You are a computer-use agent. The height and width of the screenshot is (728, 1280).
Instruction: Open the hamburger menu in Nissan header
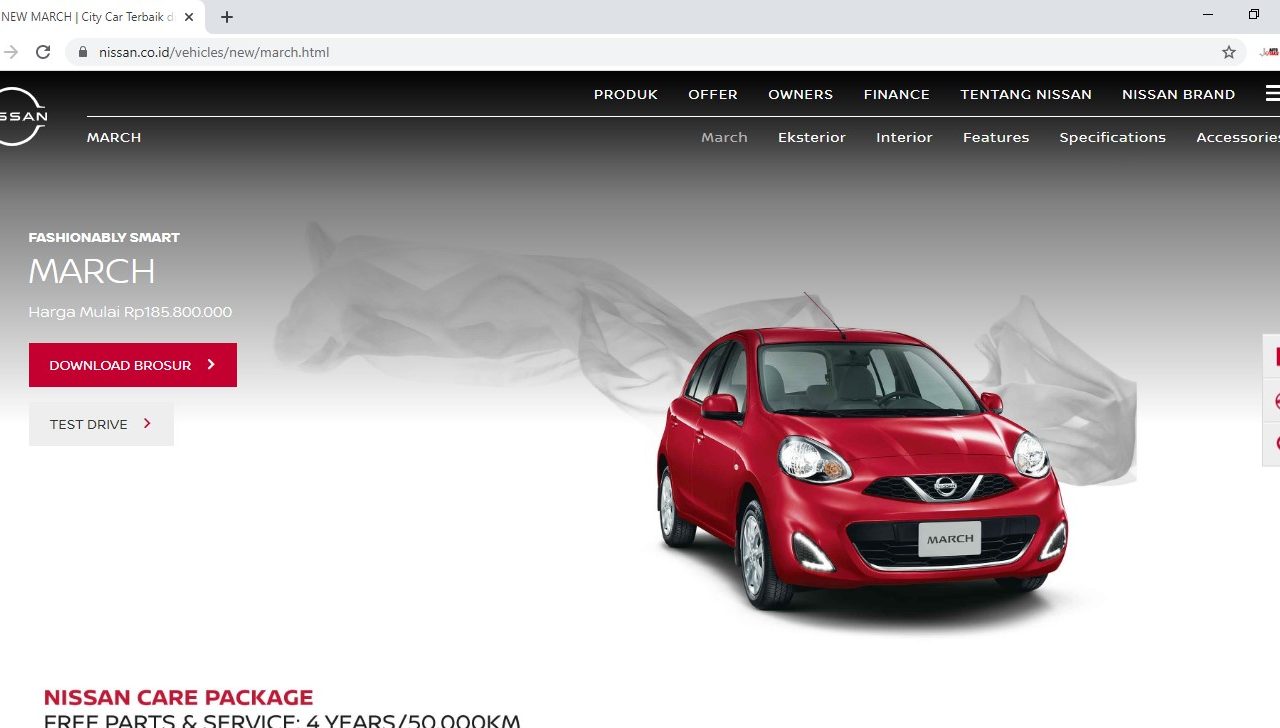coord(1271,94)
